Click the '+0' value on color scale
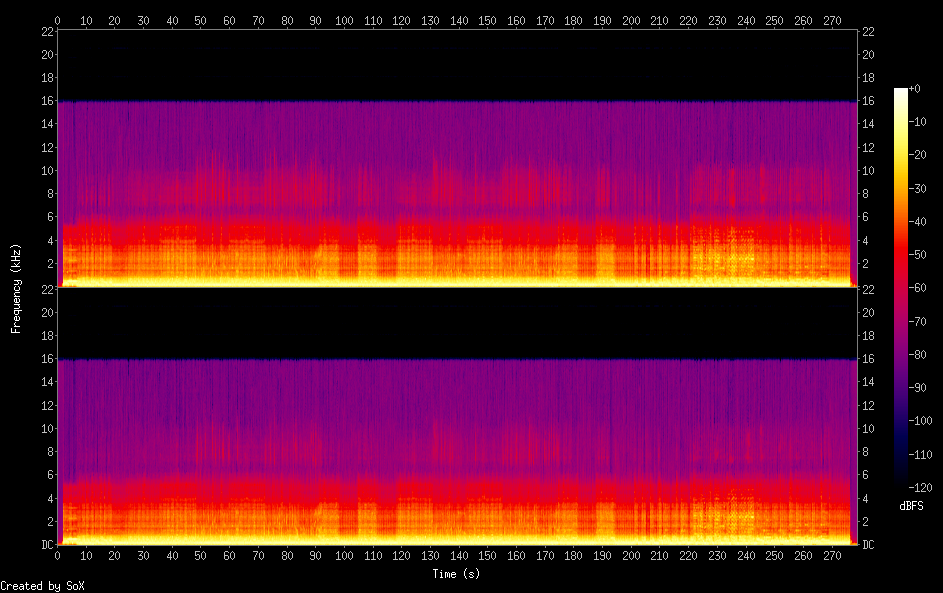Viewport: 943px width, 593px height. [x=914, y=88]
